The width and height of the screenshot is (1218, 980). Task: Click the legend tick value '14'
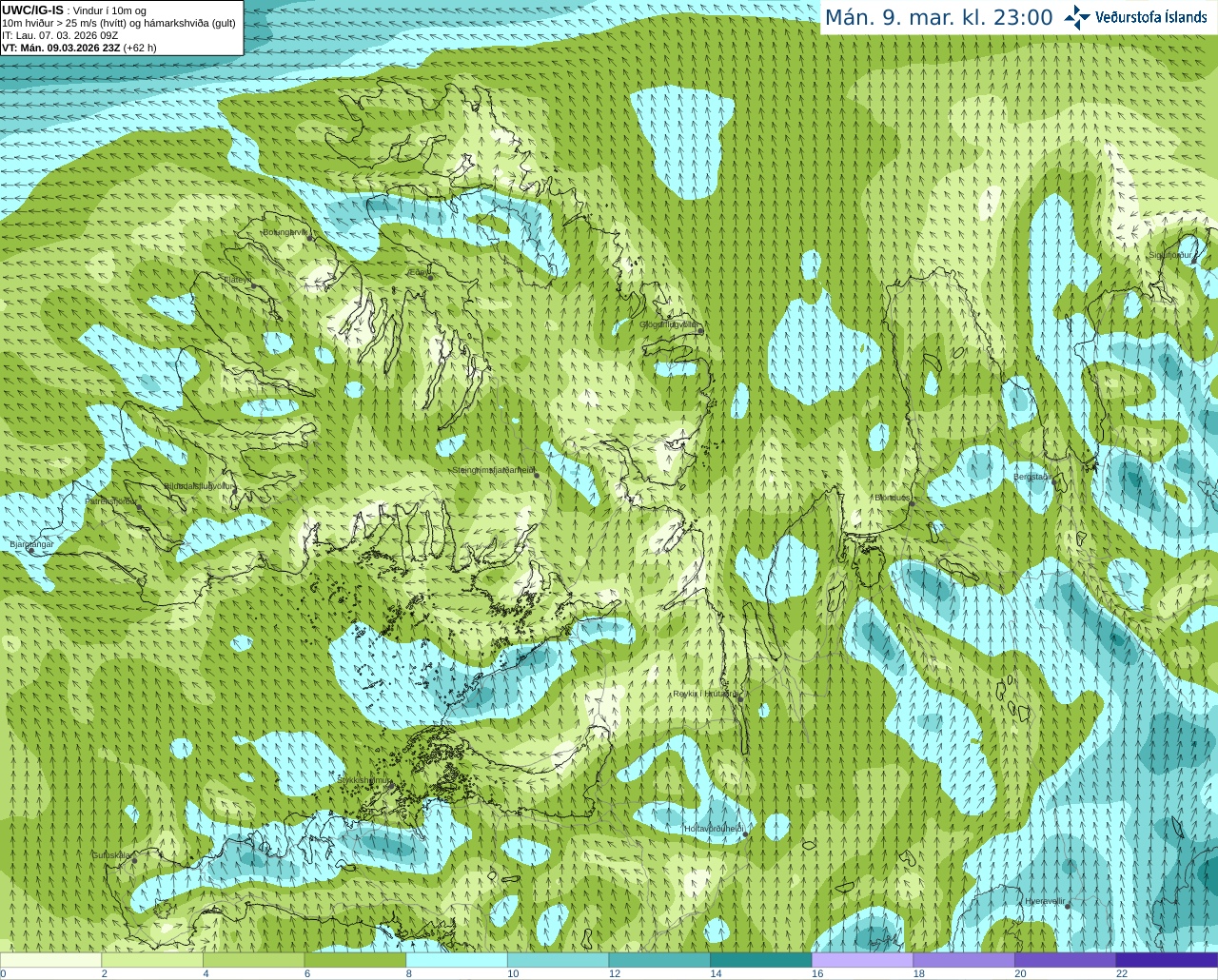(716, 973)
